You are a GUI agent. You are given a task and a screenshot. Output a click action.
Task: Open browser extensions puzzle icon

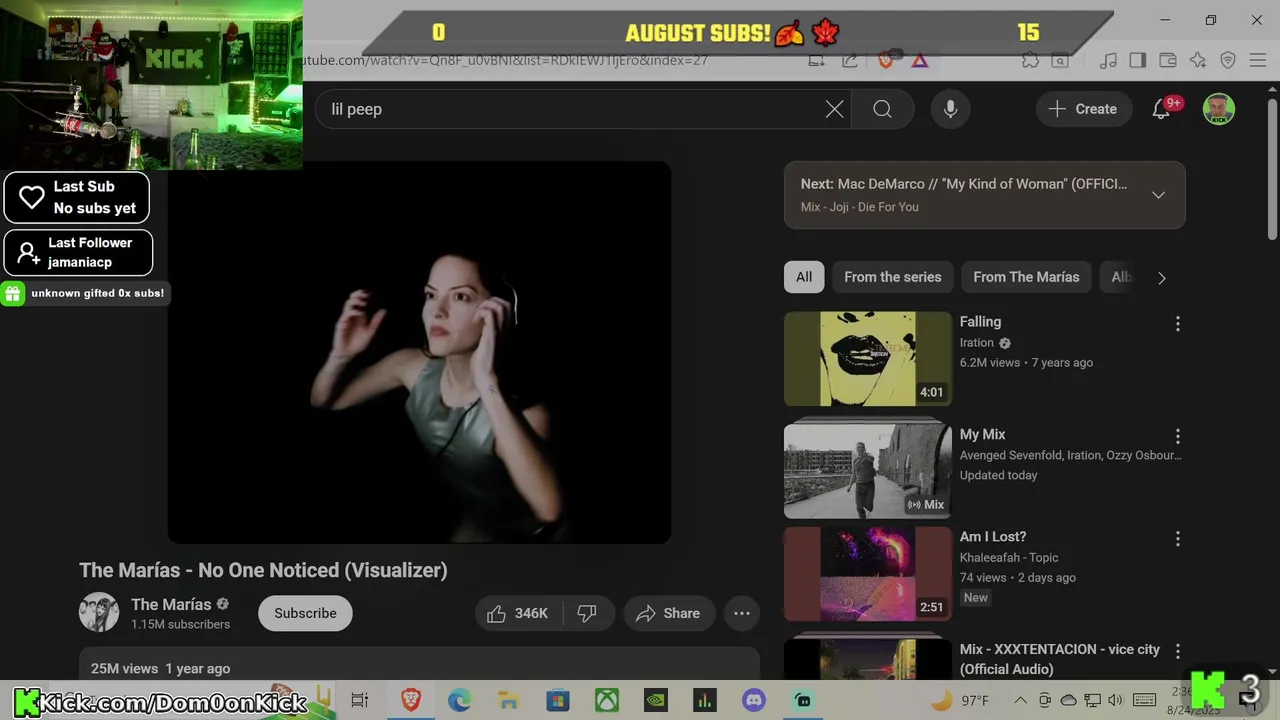coord(1030,60)
